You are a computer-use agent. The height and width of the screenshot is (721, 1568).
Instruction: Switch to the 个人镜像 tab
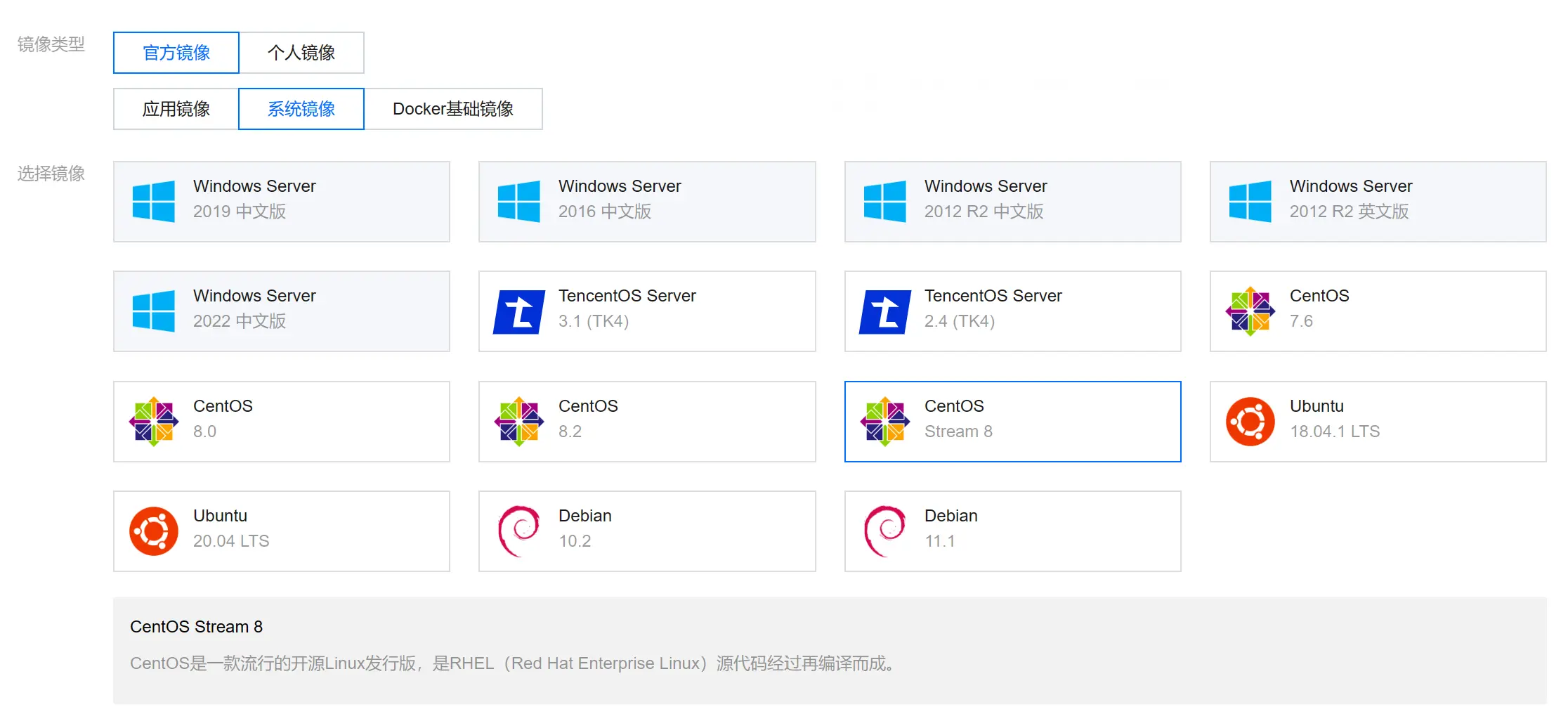coord(301,53)
